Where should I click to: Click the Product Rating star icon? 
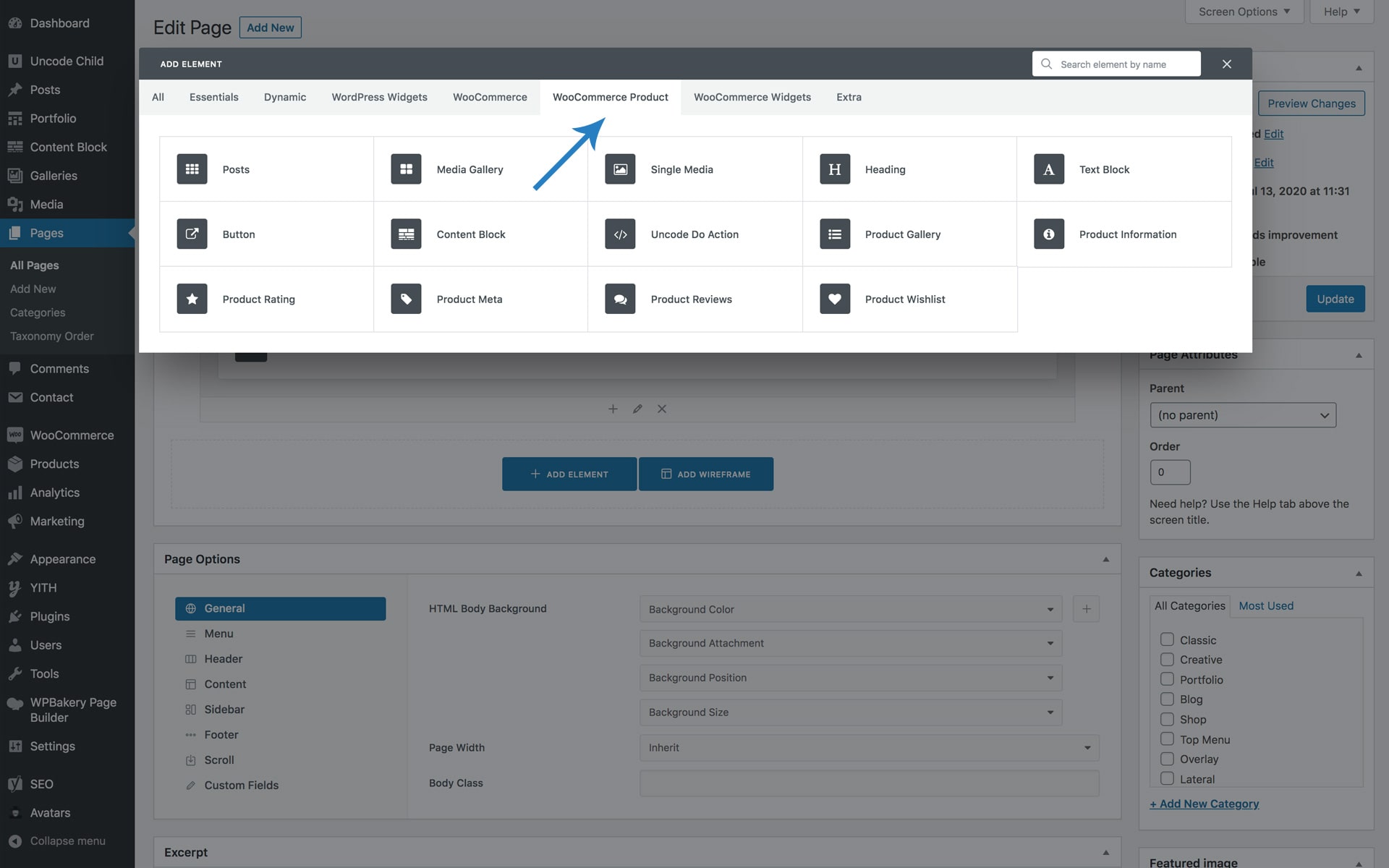pos(192,299)
